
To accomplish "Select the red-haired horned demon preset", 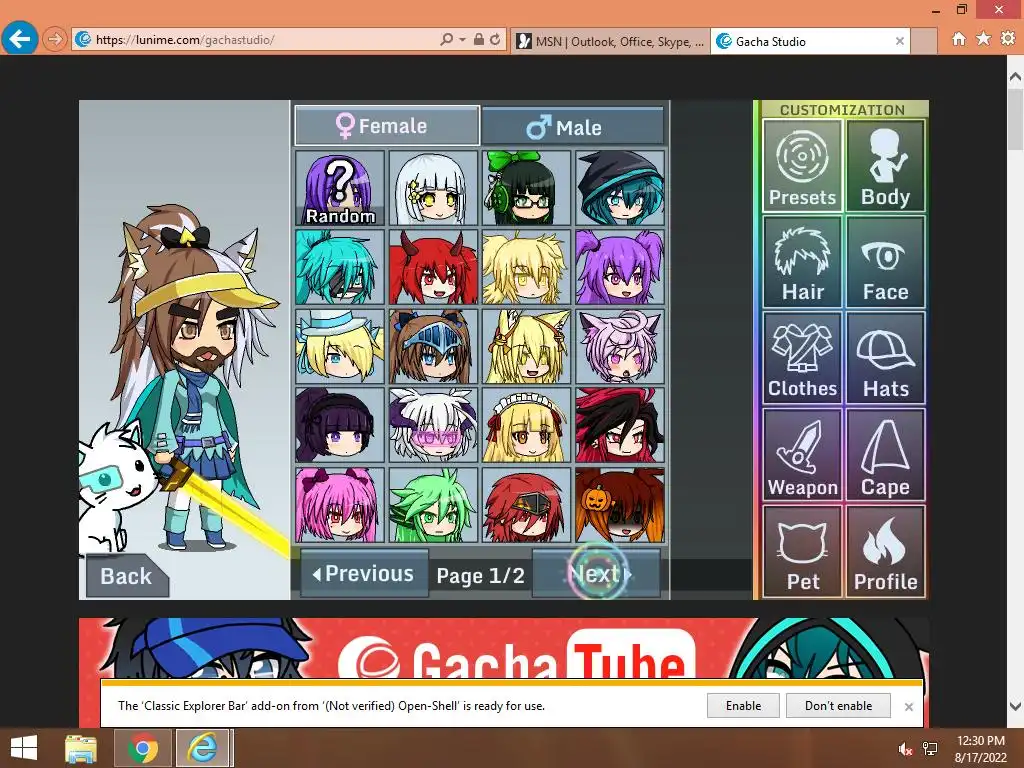I will (433, 267).
